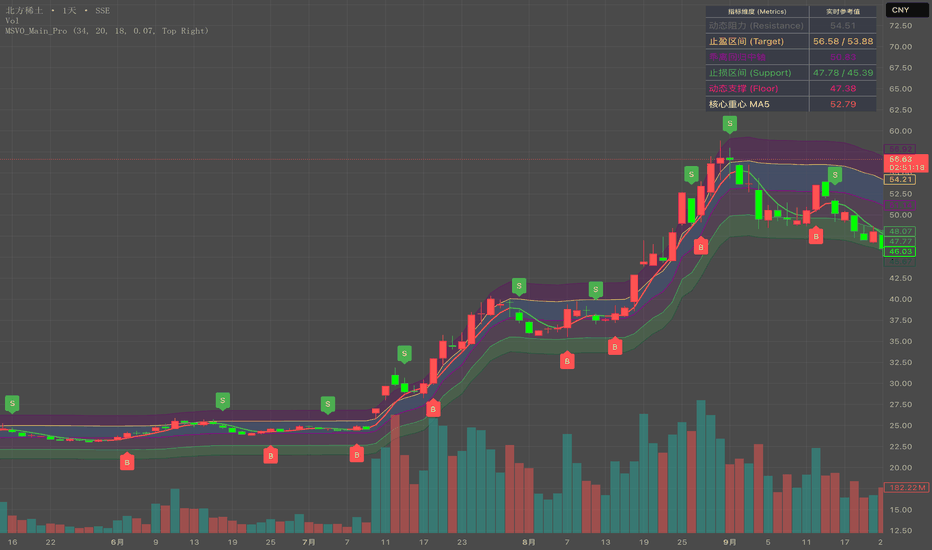Select the 60.00 price scale label
Image resolution: width=932 pixels, height=550 pixels.
coord(900,131)
